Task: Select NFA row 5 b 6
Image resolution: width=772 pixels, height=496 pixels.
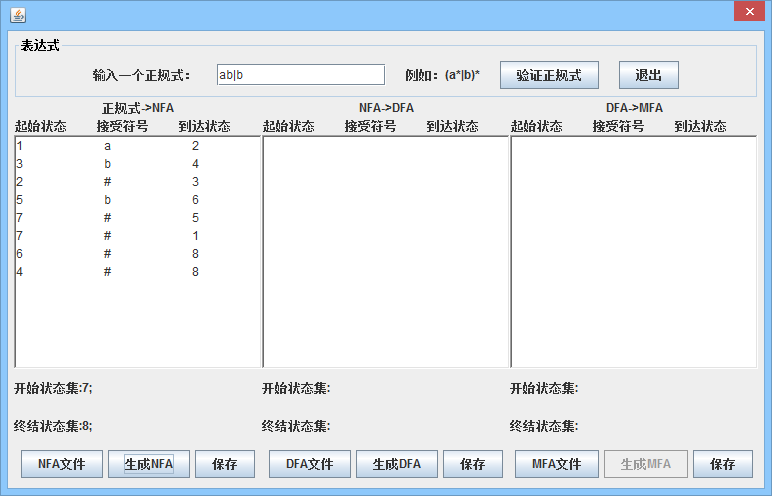Action: (137, 200)
